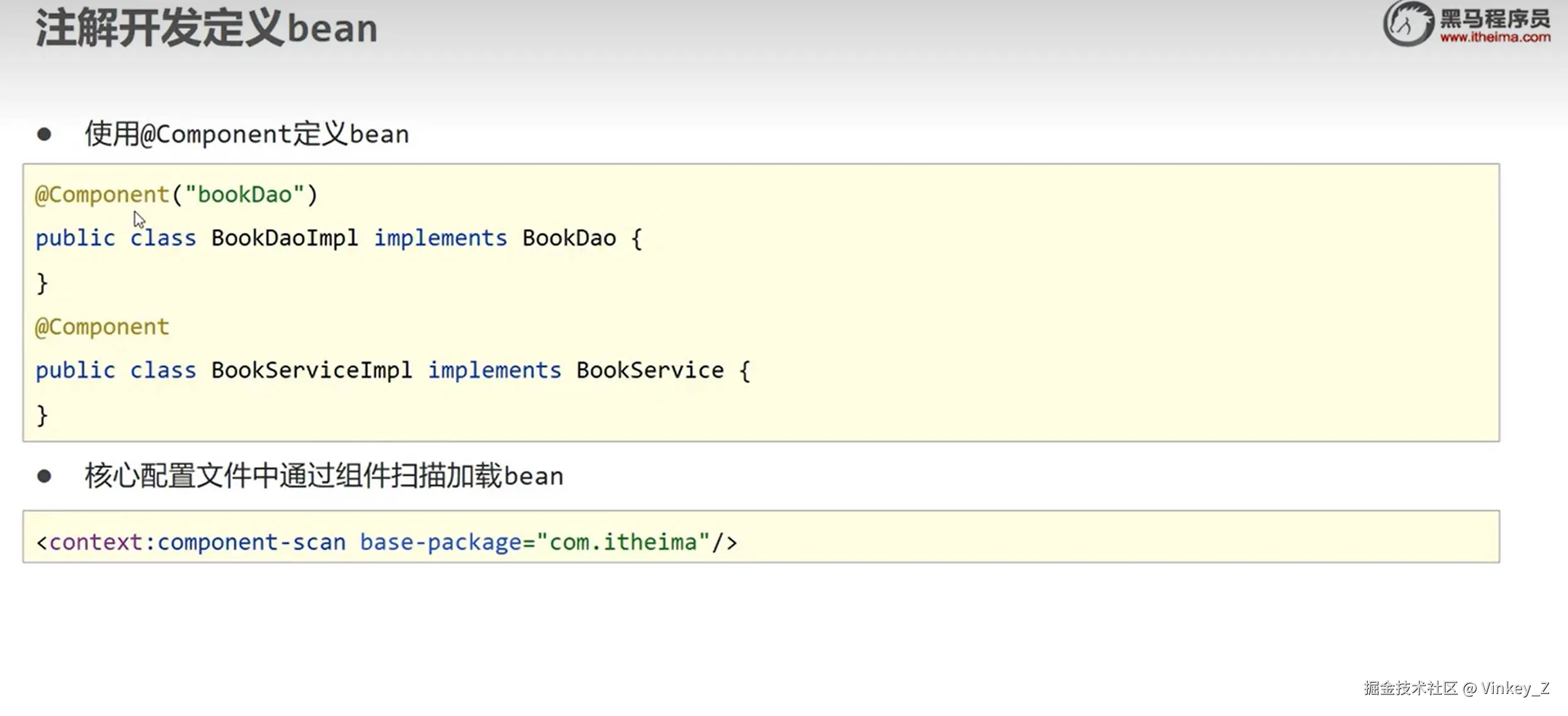Click the www.itheima.com website link
Image resolution: width=1568 pixels, height=716 pixels.
point(1495,38)
